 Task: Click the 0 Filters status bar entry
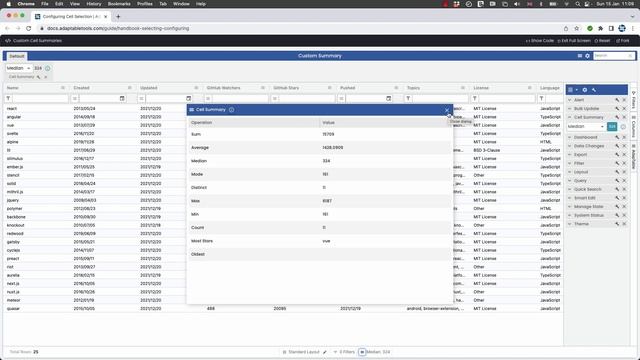coord(344,352)
